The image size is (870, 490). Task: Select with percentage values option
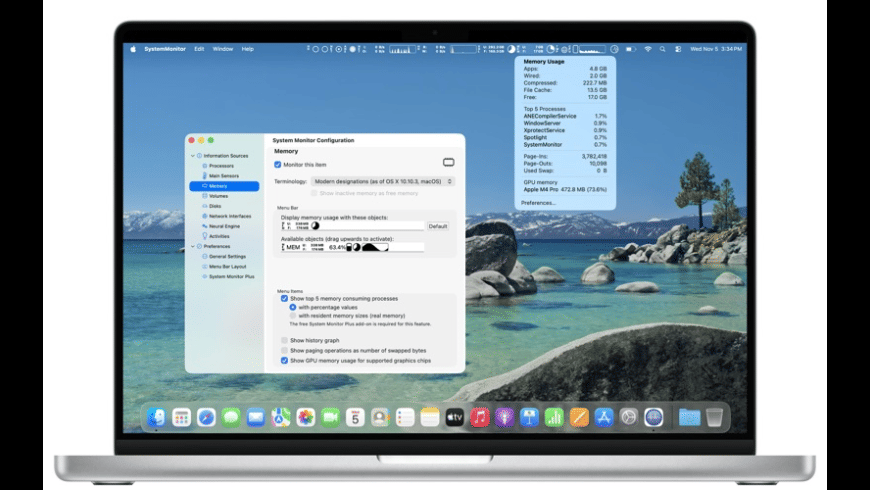coord(292,307)
